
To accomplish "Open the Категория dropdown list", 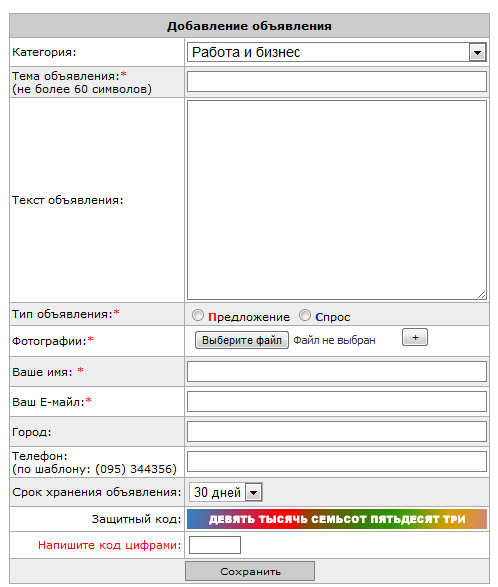I will [337, 52].
